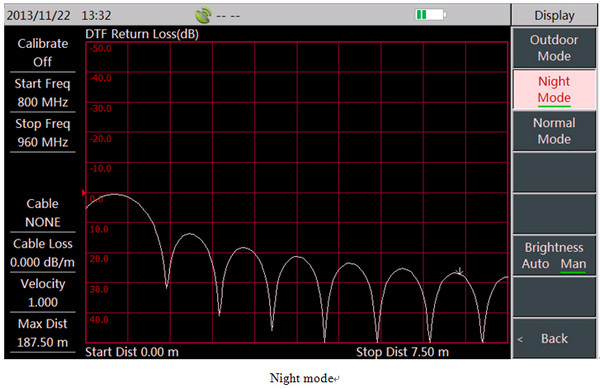Image resolution: width=600 pixels, height=389 pixels.
Task: Open the Stop Freq 960 MHz setting
Action: [42, 133]
